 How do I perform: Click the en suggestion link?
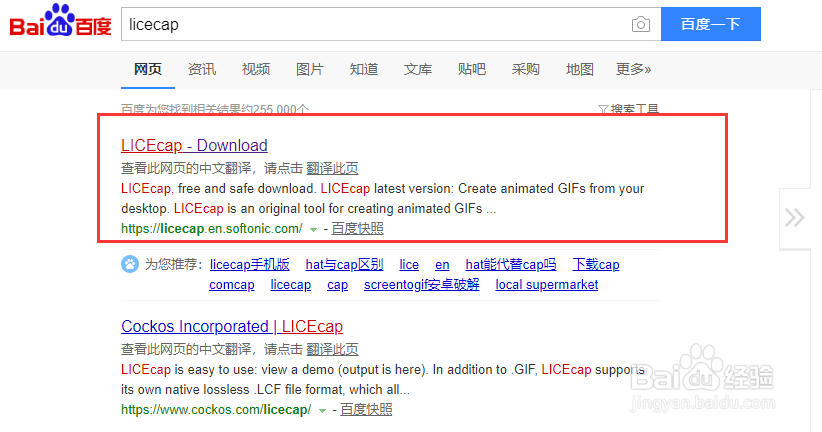point(442,265)
